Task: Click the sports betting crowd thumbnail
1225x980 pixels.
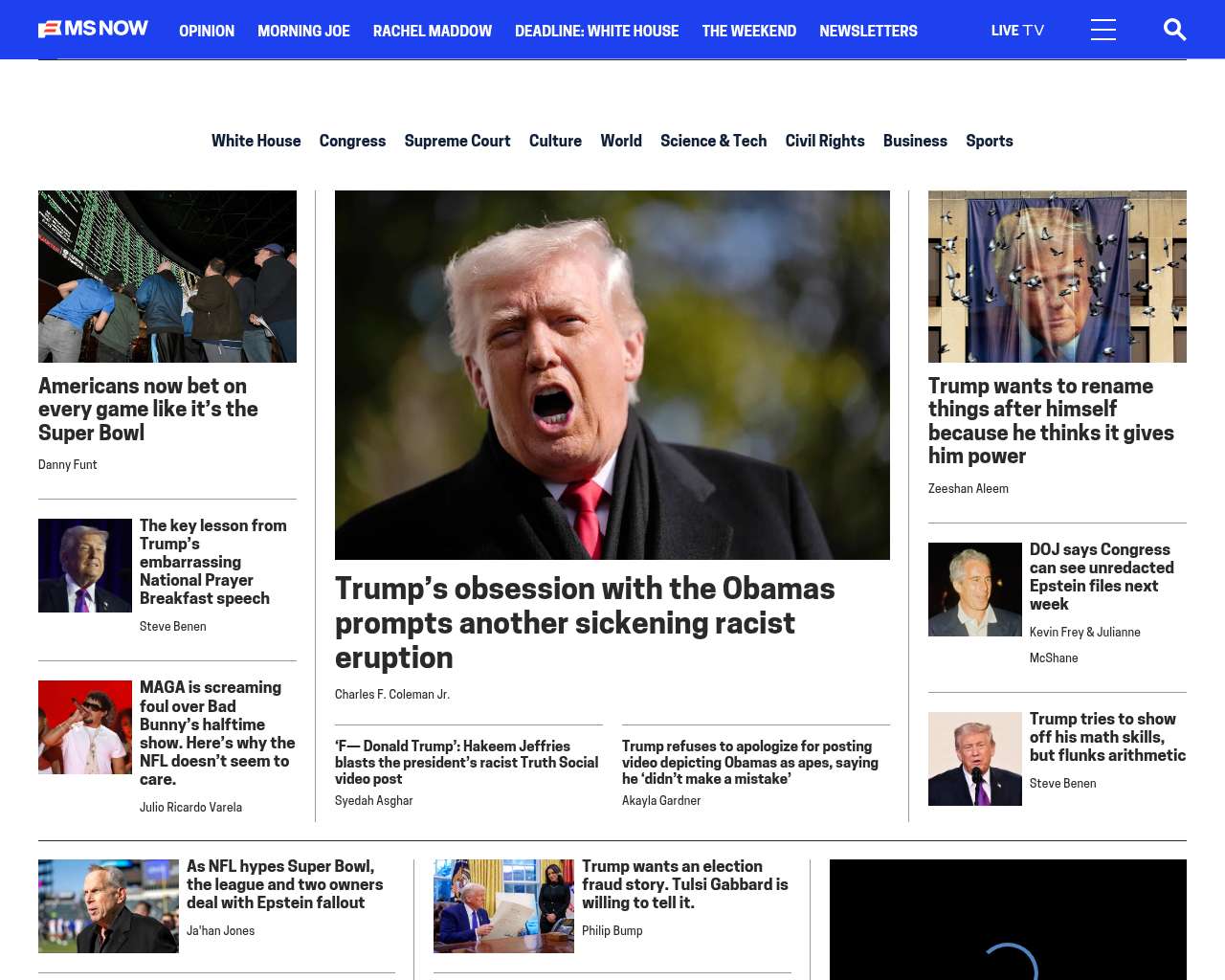Action: pyautogui.click(x=167, y=277)
